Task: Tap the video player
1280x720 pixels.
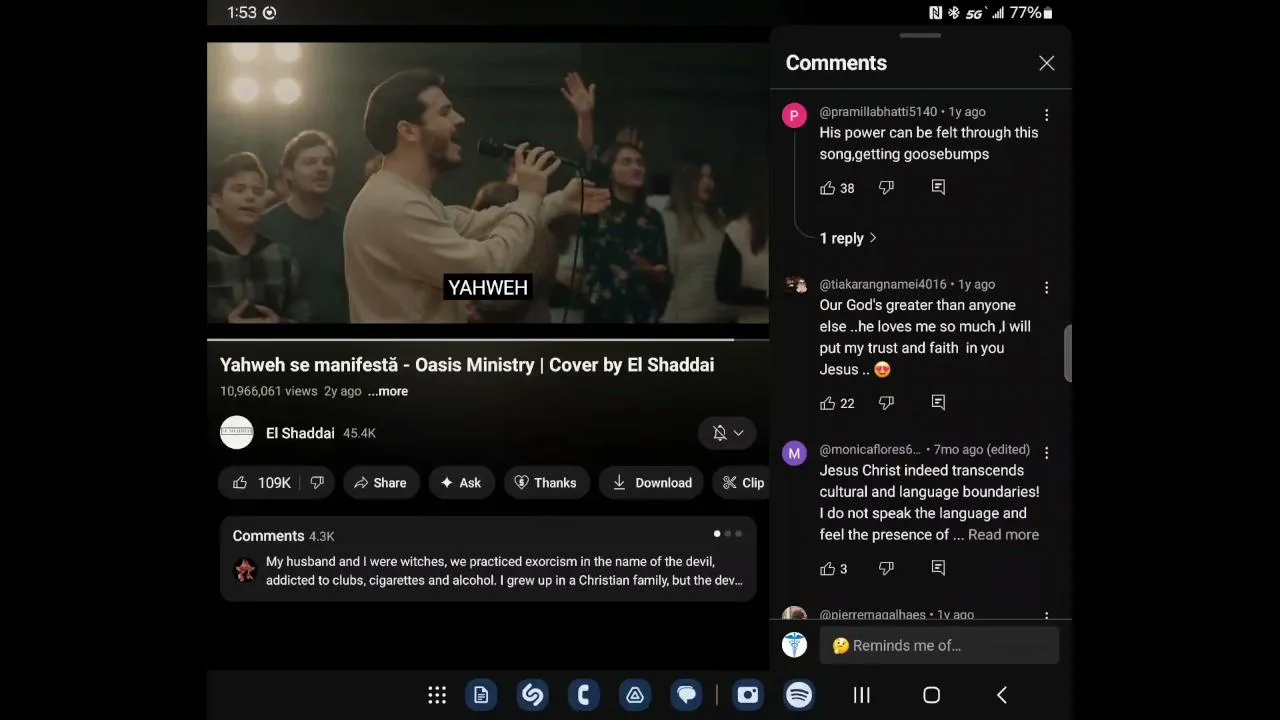Action: pos(488,183)
